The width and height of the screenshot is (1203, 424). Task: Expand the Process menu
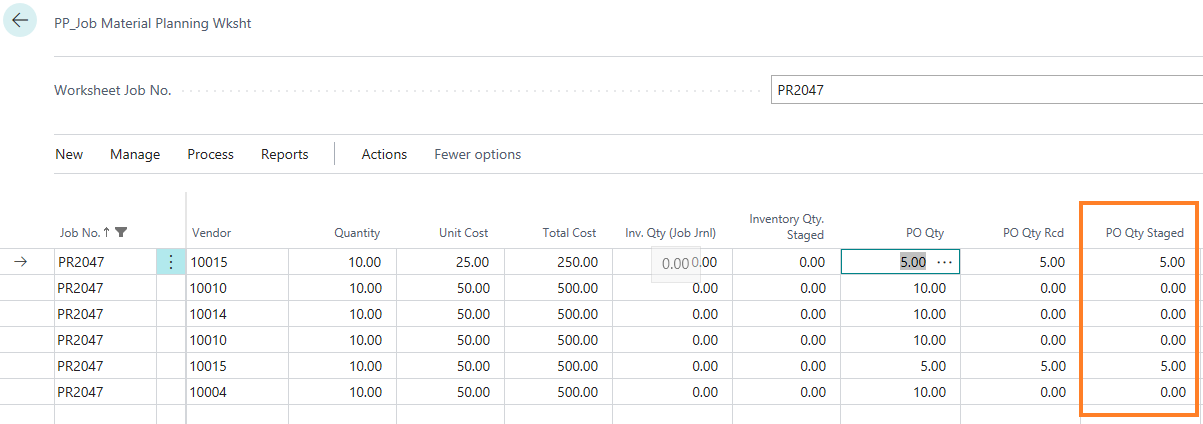210,154
